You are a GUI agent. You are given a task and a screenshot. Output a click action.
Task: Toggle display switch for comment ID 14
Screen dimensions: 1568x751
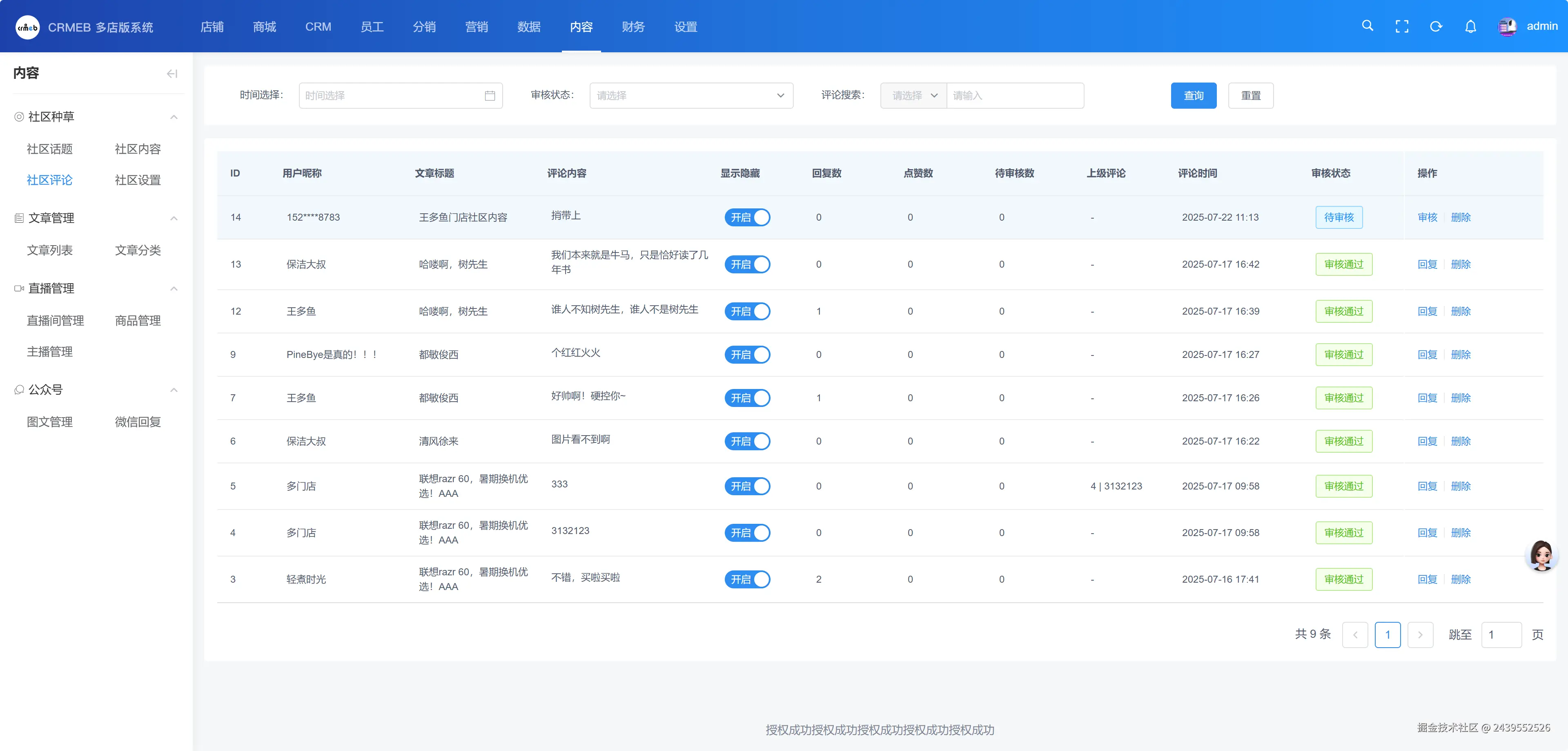(x=747, y=217)
